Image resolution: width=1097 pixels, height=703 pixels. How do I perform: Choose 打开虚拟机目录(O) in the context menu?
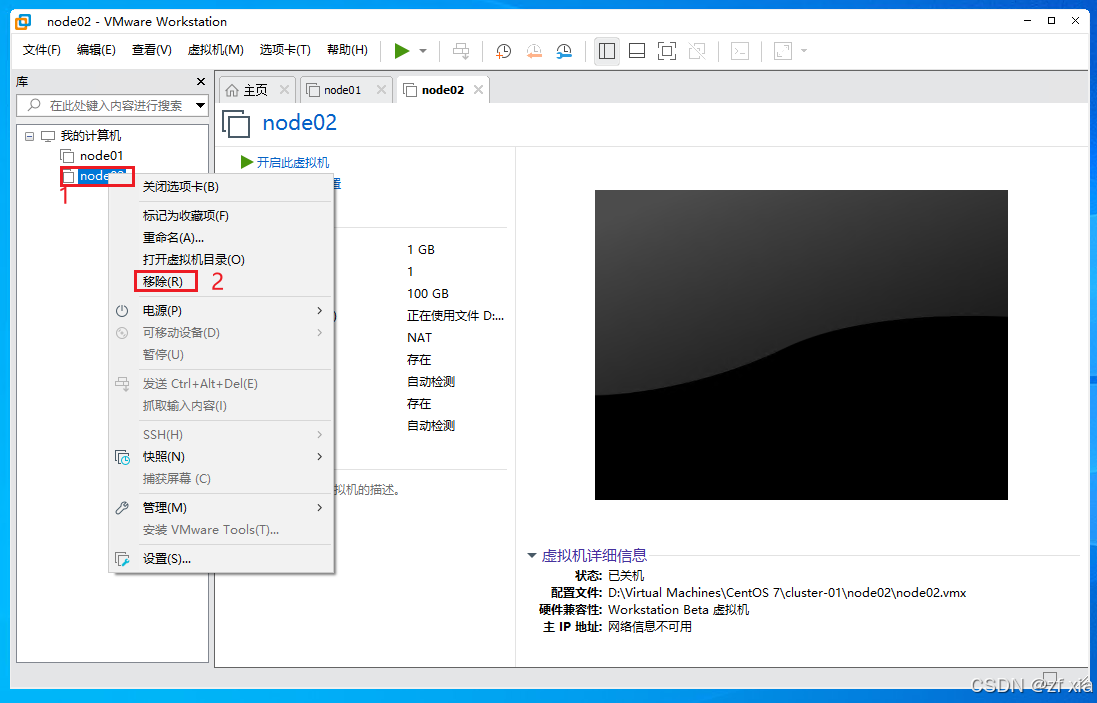(221, 260)
